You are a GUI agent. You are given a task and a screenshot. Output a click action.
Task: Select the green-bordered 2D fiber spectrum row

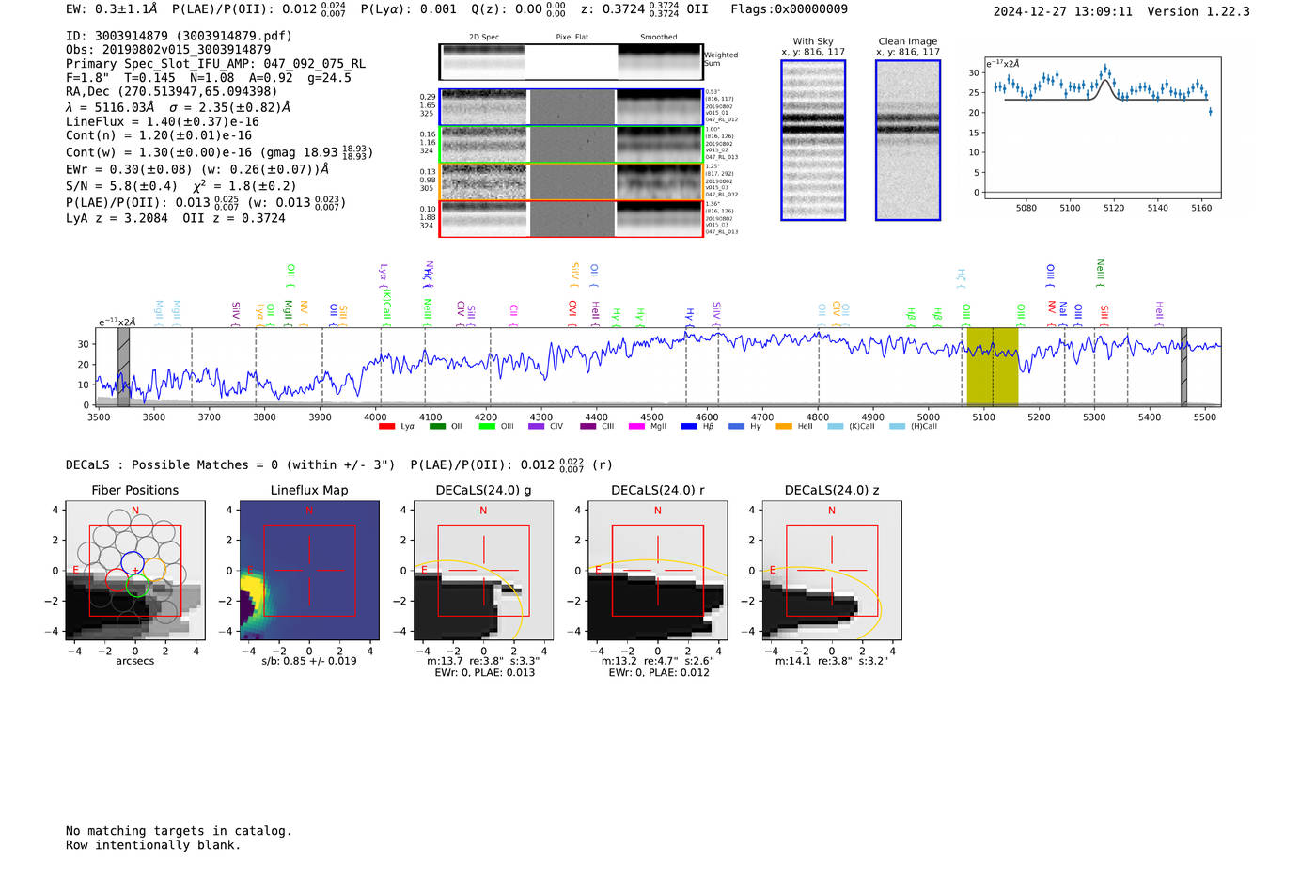click(x=571, y=145)
